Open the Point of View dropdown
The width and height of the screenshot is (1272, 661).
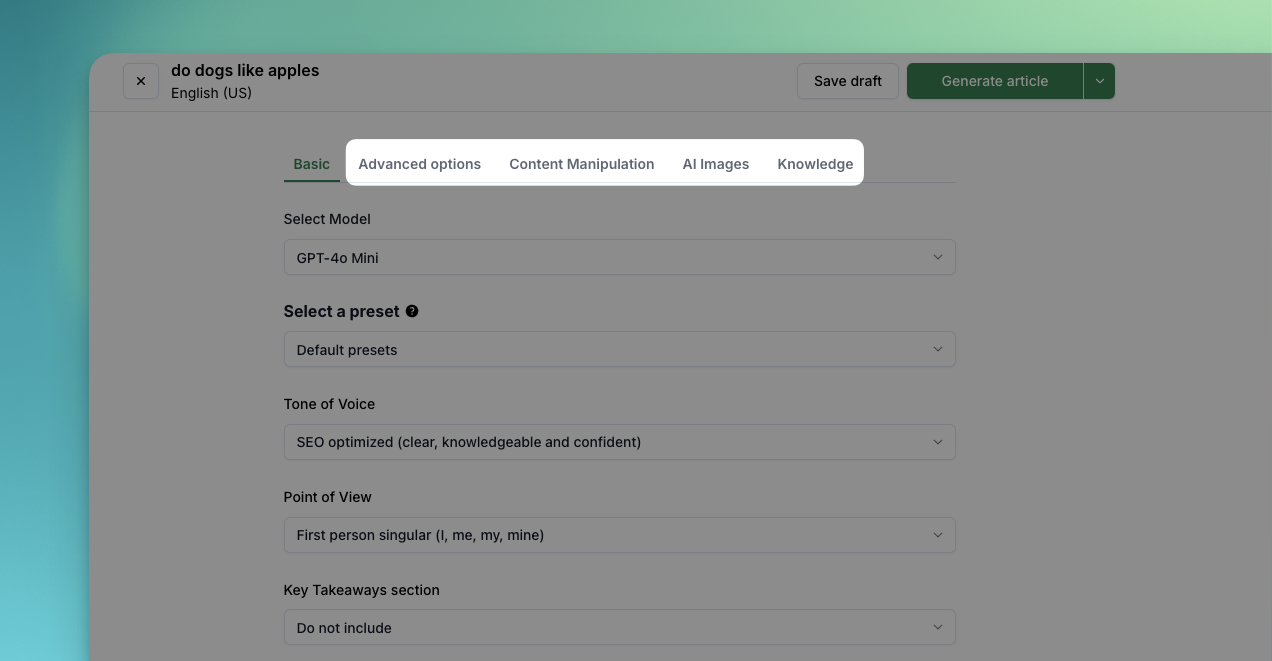coord(618,535)
